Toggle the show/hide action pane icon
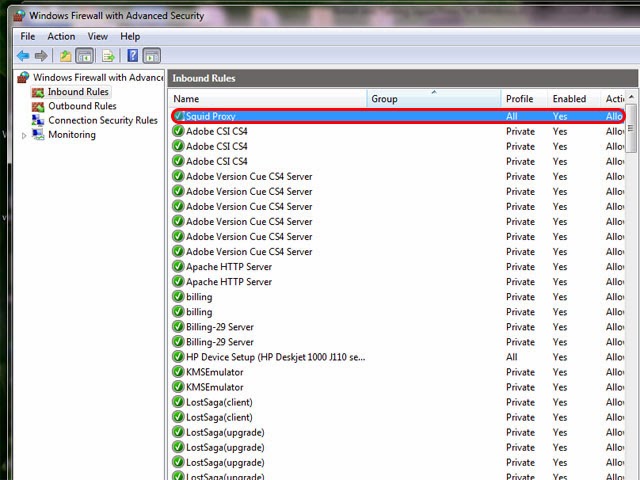640x480 pixels. click(152, 56)
